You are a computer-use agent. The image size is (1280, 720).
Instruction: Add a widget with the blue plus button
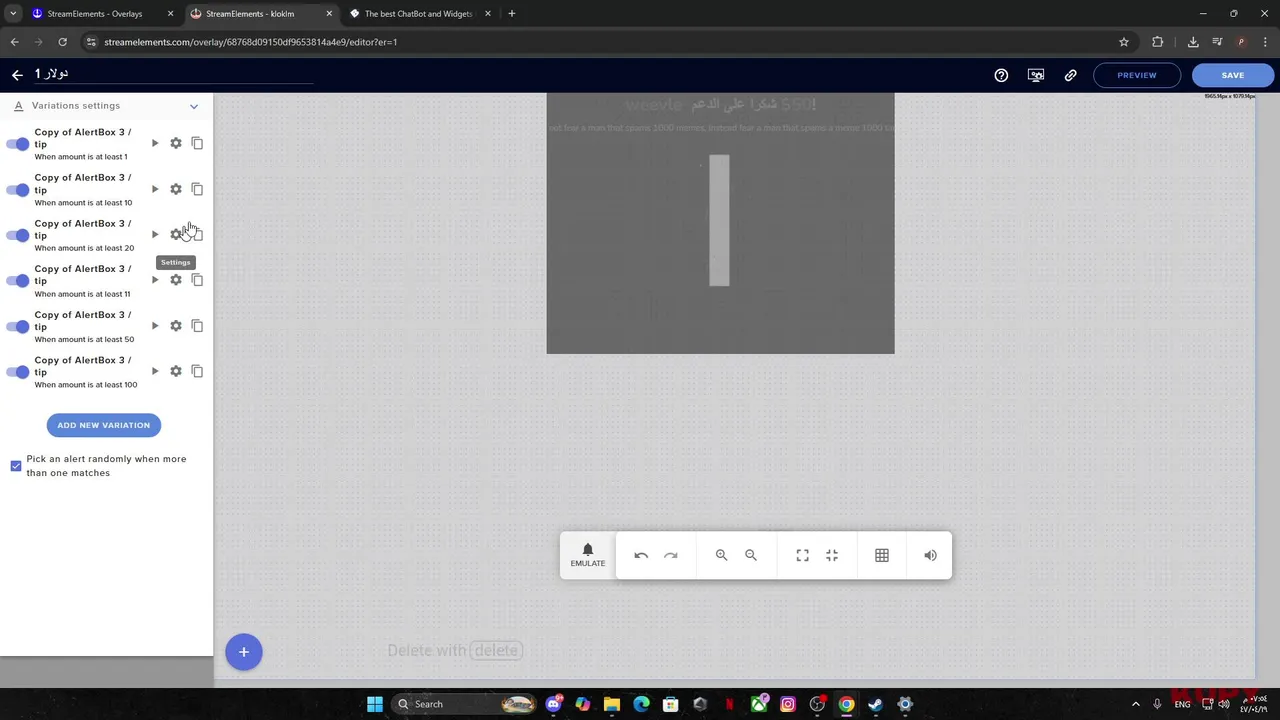243,652
